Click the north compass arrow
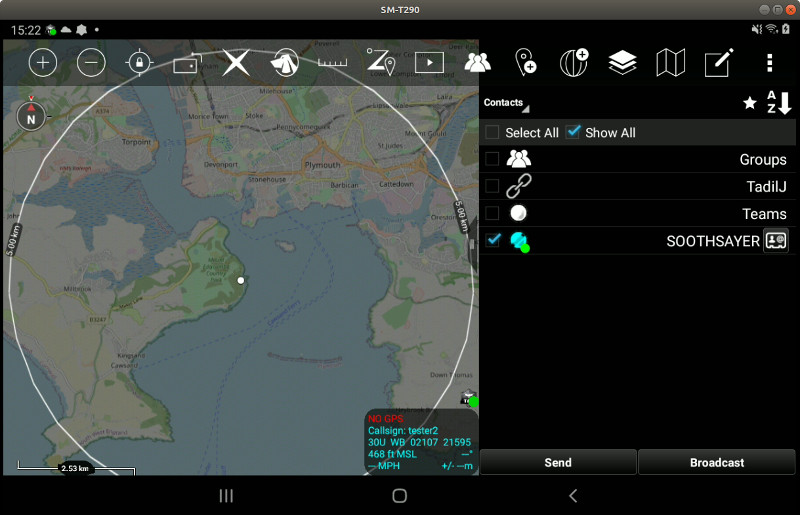The height and width of the screenshot is (515, 800). [x=31, y=116]
